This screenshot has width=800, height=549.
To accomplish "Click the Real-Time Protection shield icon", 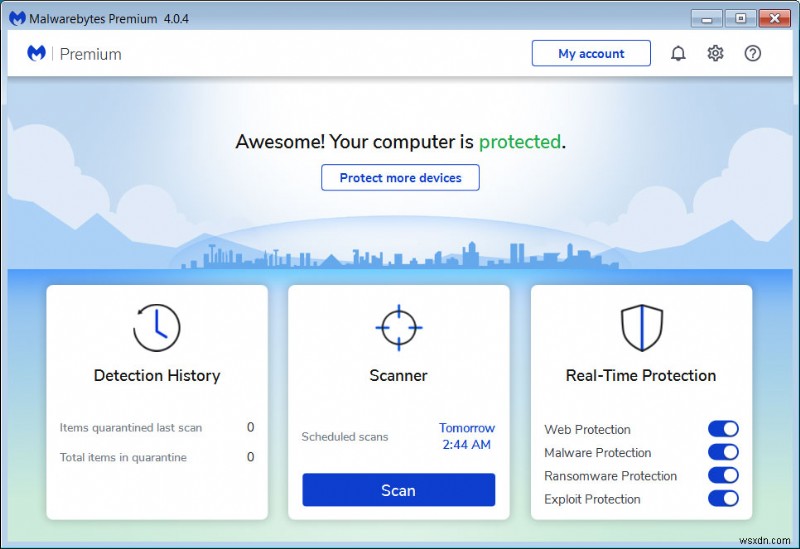I will [641, 328].
